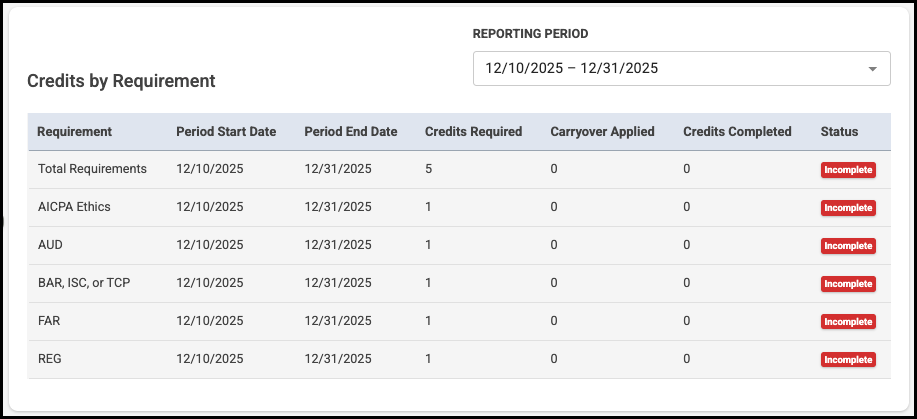Click the Incomplete badge for AICPA Ethics
The height and width of the screenshot is (419, 917).
(x=848, y=208)
